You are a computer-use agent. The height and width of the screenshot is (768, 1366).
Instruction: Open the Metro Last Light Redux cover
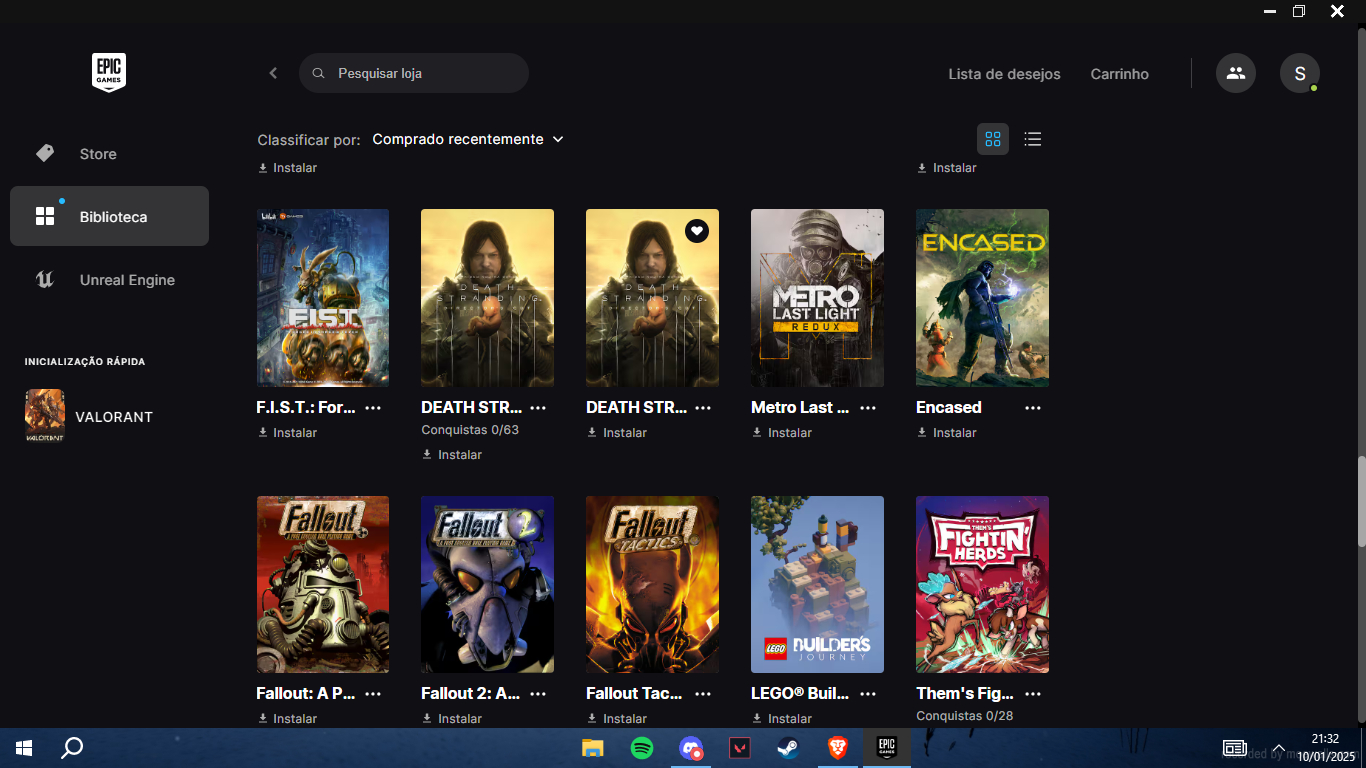817,298
